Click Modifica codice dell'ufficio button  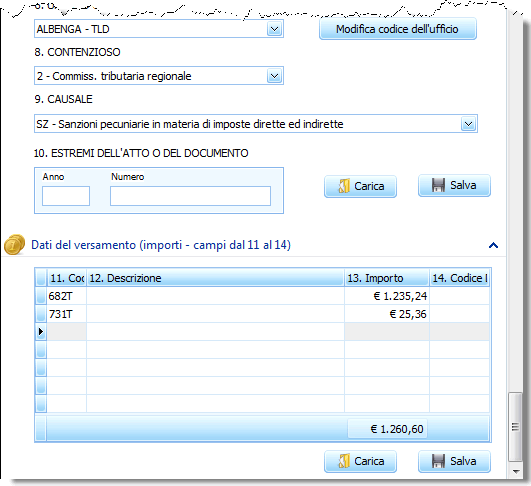pyautogui.click(x=398, y=29)
